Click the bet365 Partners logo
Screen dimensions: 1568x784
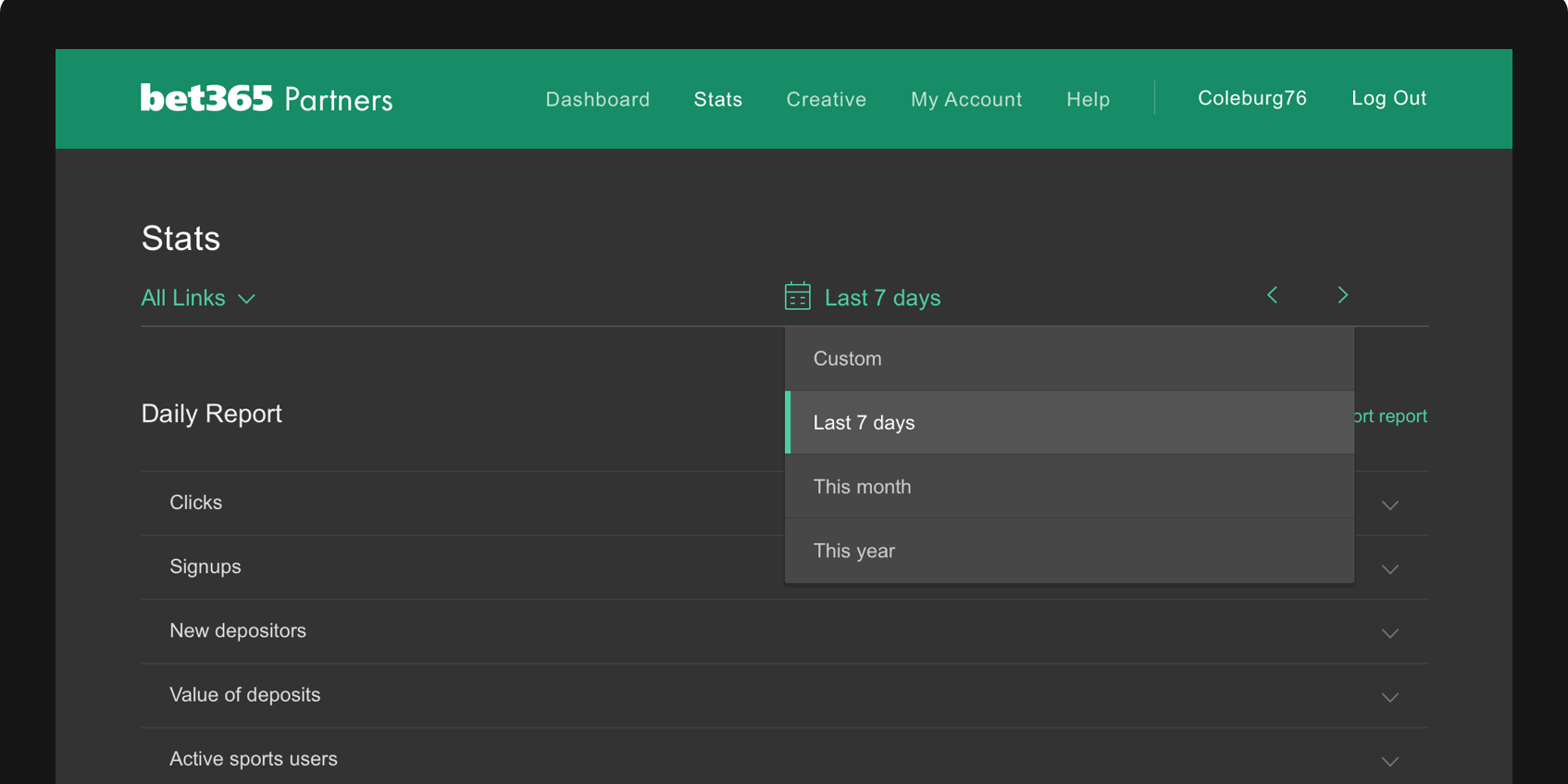coord(267,98)
